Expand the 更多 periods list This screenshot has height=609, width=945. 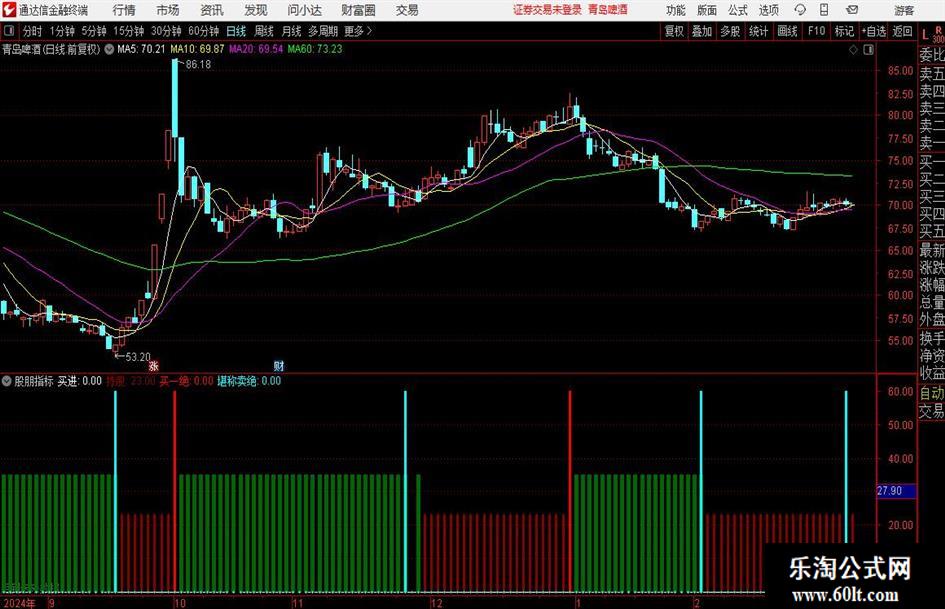[358, 31]
